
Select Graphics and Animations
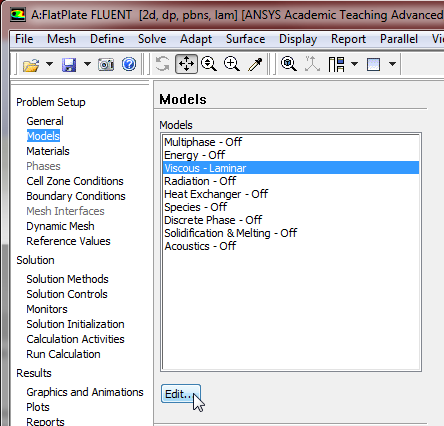pos(85,392)
